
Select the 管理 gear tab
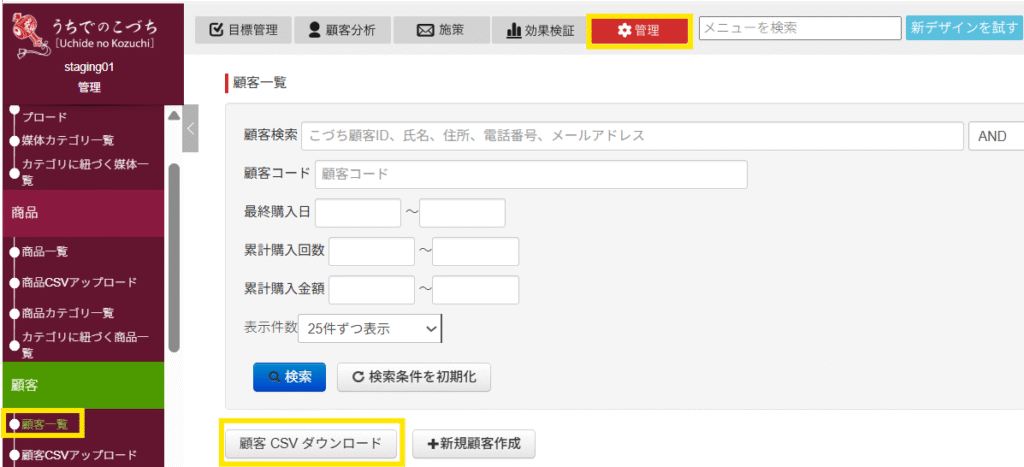click(639, 30)
